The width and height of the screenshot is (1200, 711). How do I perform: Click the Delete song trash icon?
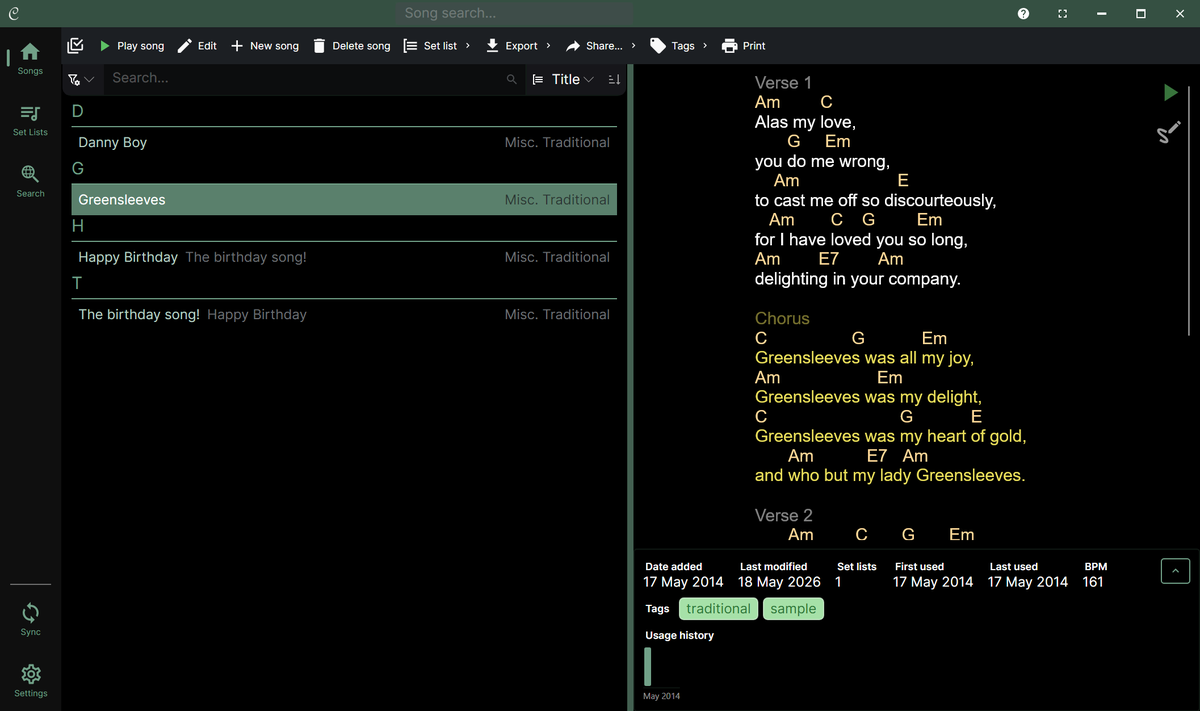click(319, 46)
